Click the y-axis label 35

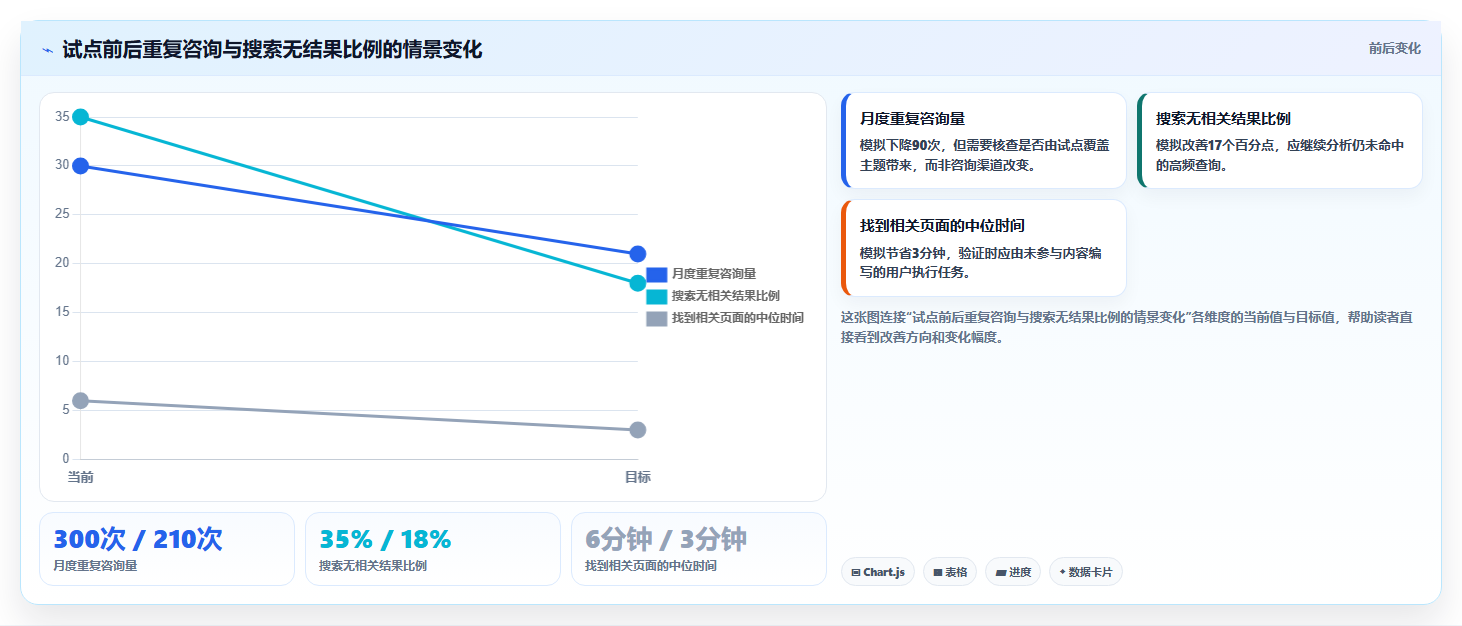(x=62, y=117)
